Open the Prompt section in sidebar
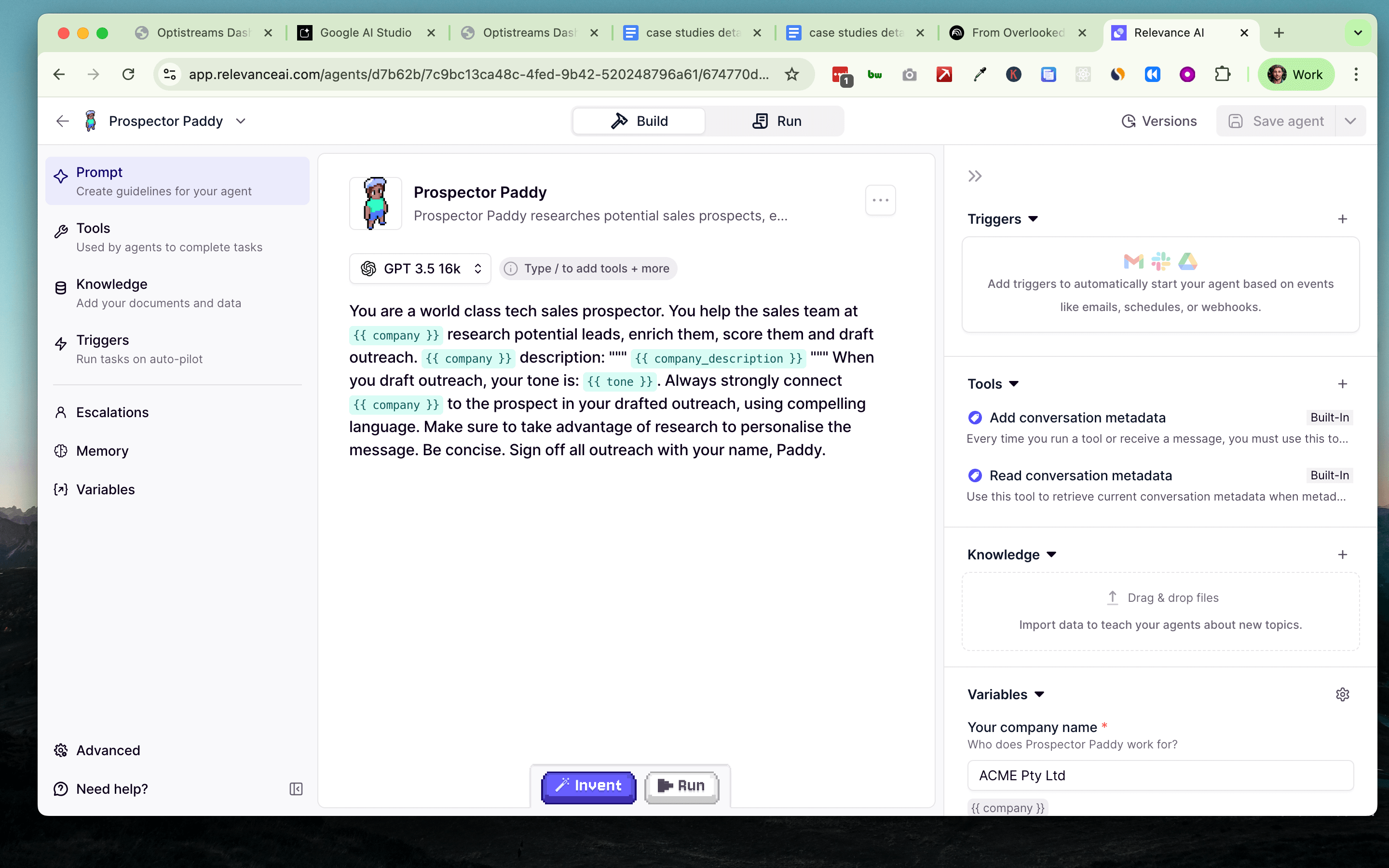This screenshot has width=1389, height=868. (x=177, y=181)
